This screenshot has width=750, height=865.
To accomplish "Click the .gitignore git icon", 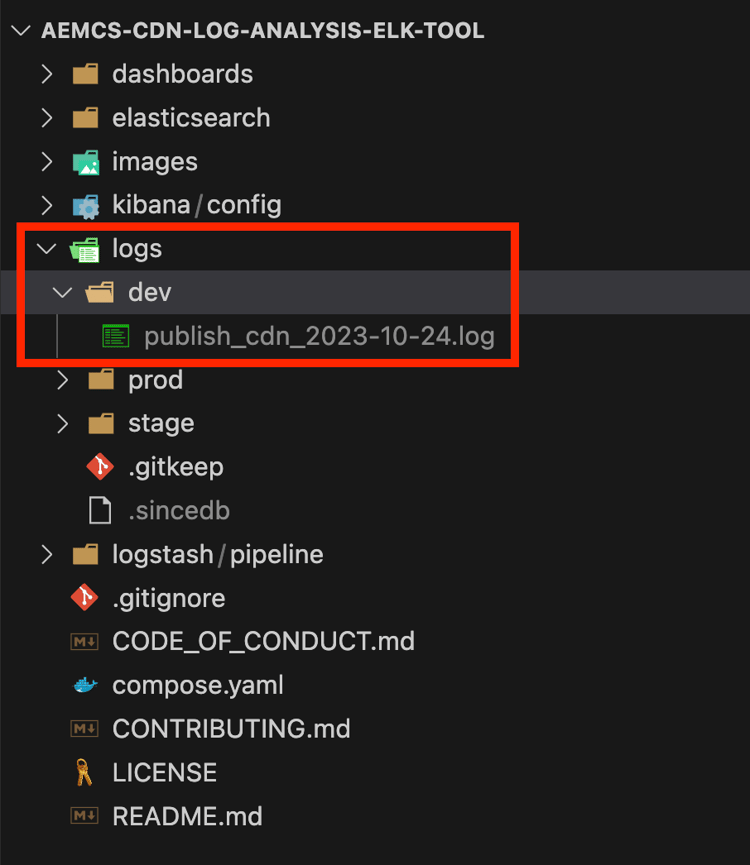I will tap(84, 598).
